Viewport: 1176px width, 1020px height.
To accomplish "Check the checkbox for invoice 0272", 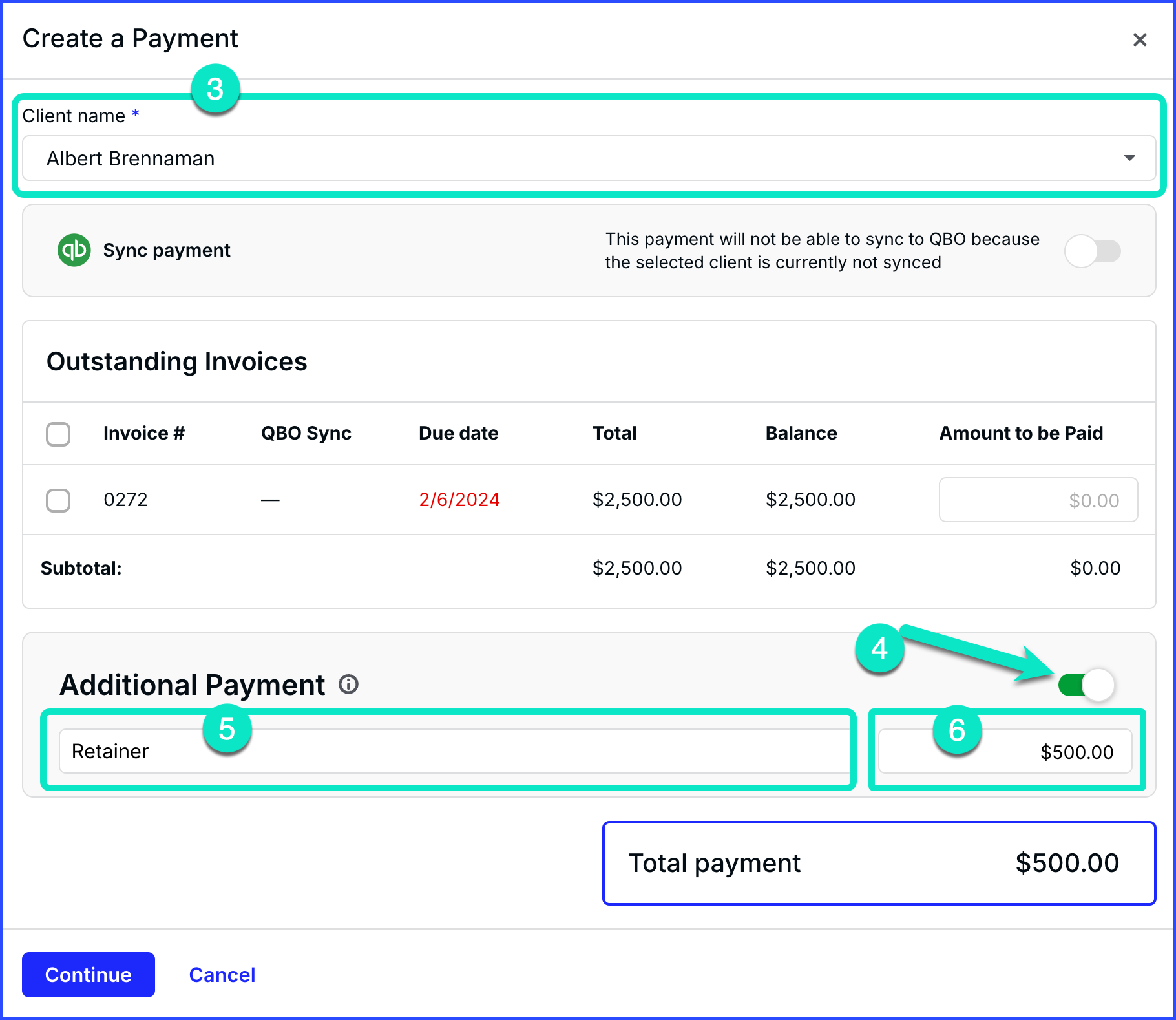I will click(58, 500).
